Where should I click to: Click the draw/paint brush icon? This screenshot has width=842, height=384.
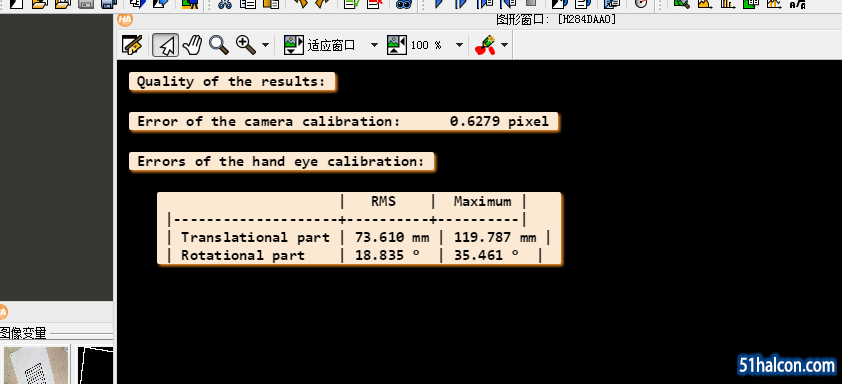pos(485,45)
